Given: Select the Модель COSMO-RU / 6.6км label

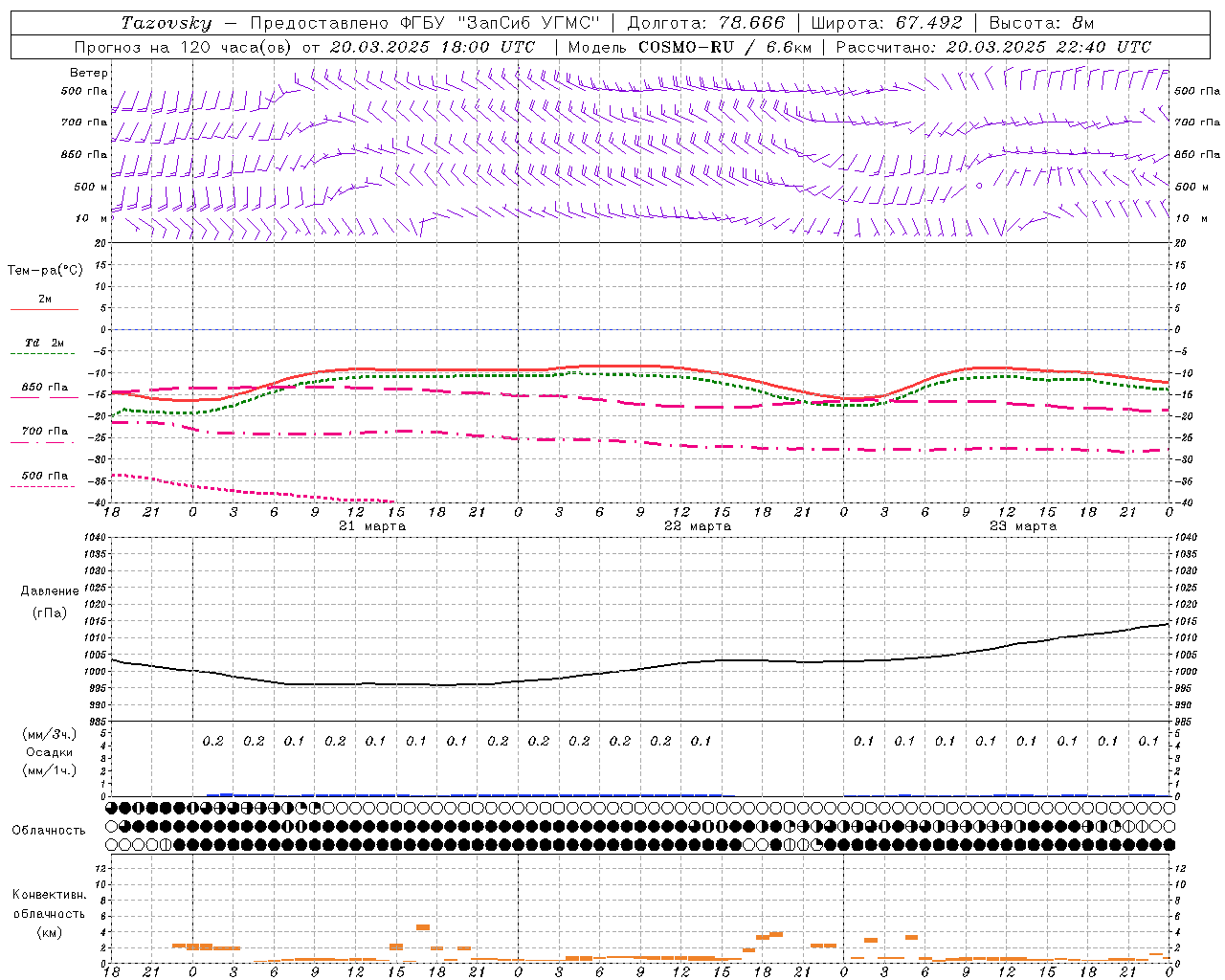Looking at the screenshot, I should coord(689,47).
